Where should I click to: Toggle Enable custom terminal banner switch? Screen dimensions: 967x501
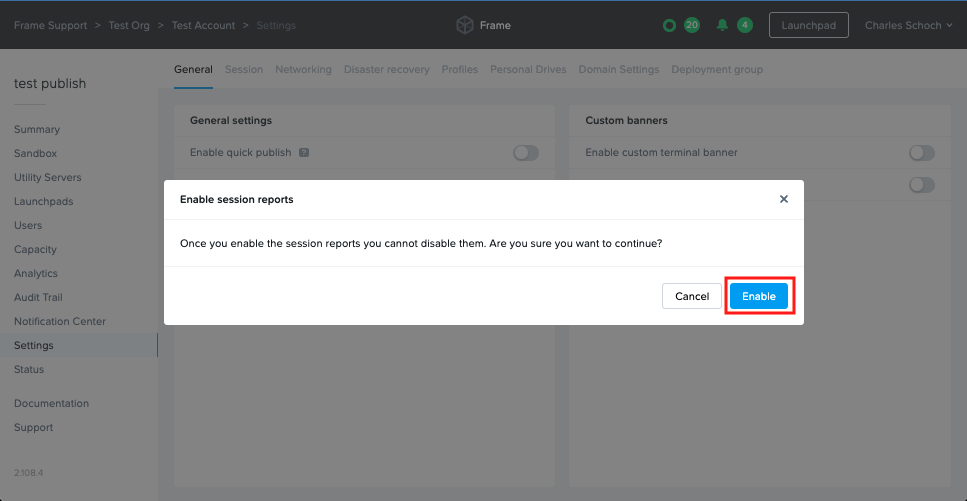click(922, 152)
